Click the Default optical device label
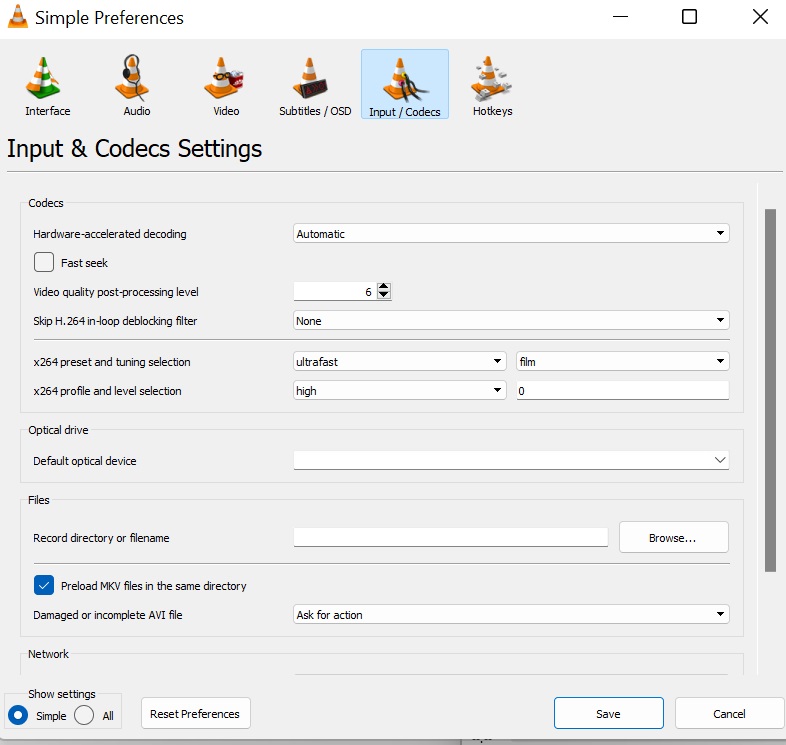This screenshot has width=786, height=745. (85, 461)
